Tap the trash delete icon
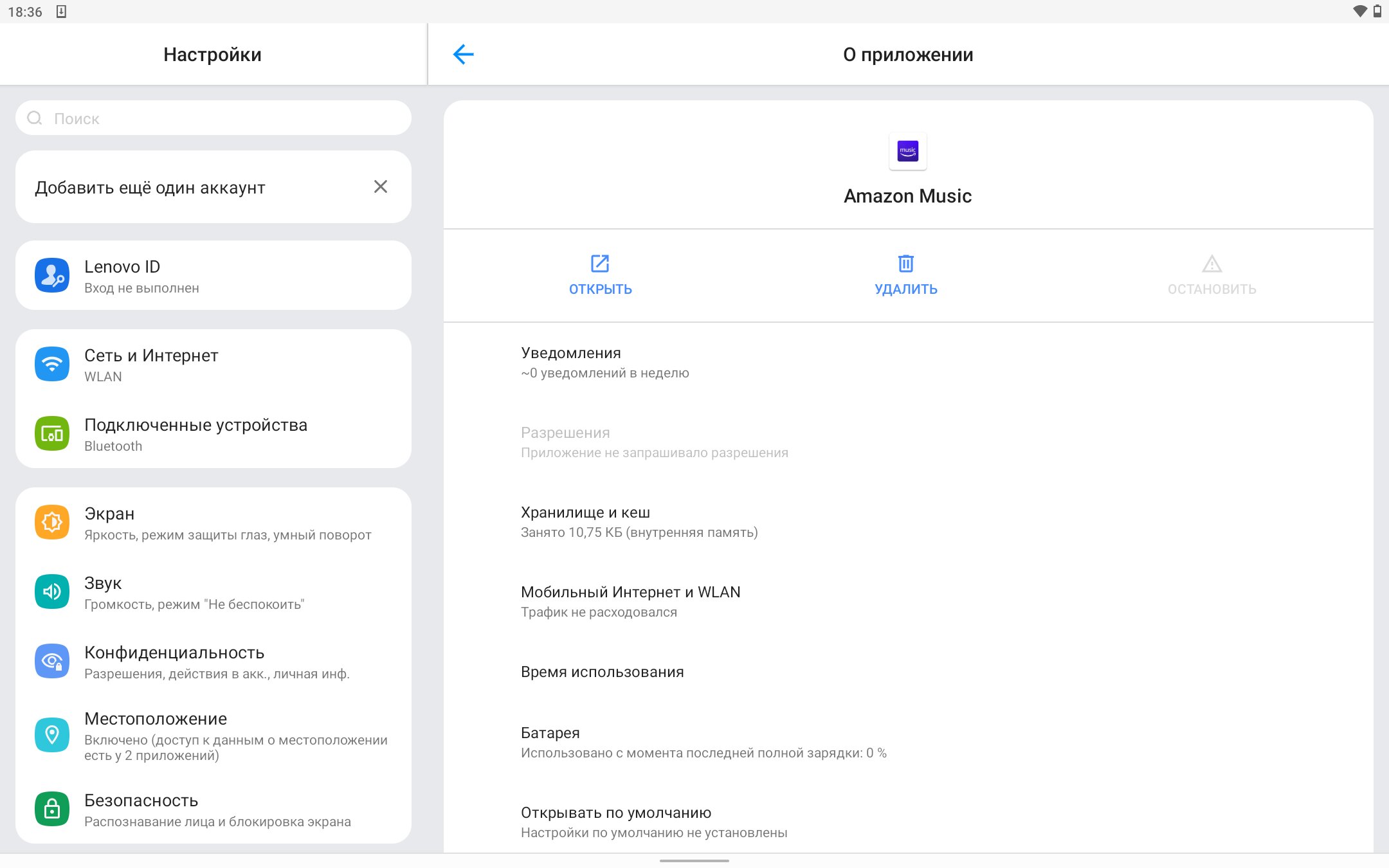Screen dimensions: 1389x868 click(905, 264)
